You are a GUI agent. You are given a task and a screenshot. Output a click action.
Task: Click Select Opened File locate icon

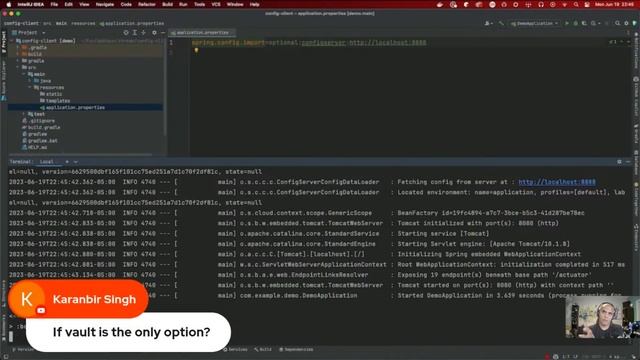126,33
